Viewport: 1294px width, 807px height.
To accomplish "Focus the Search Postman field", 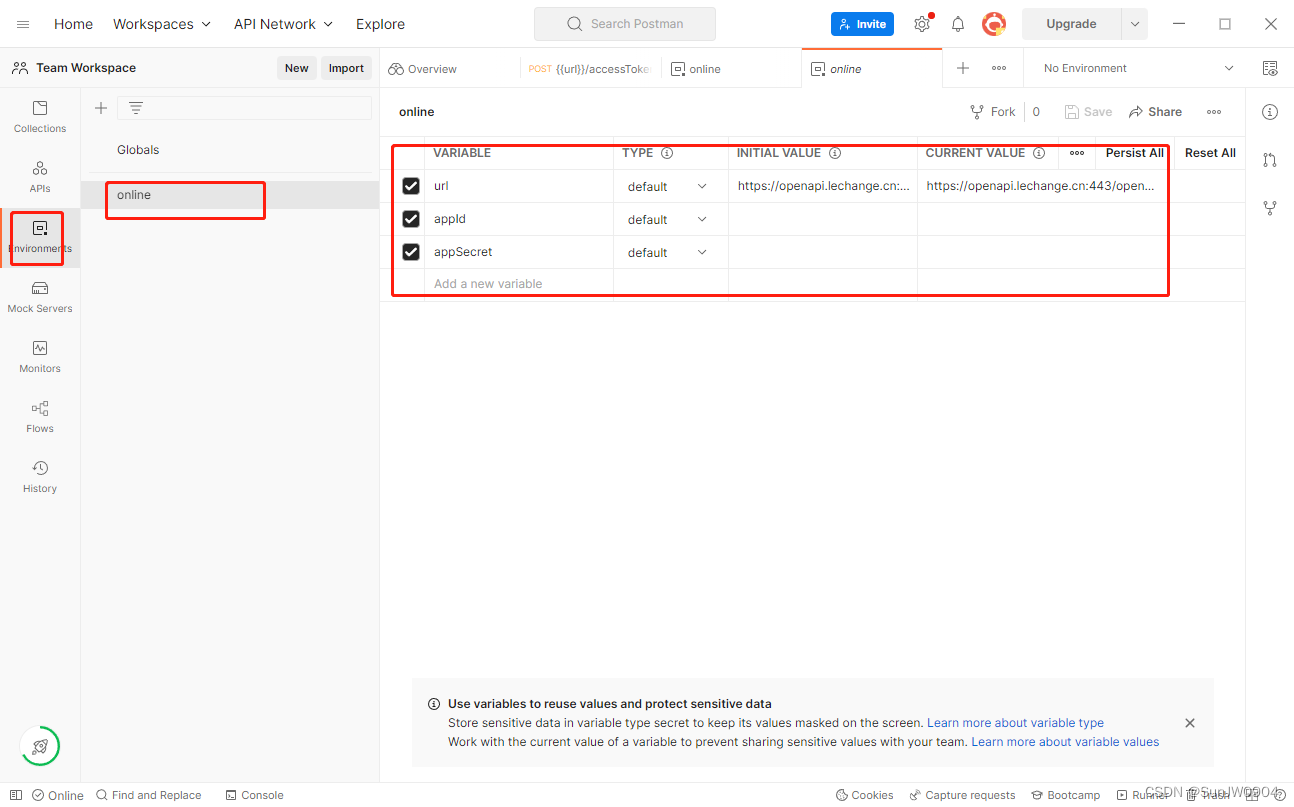I will pyautogui.click(x=625, y=24).
